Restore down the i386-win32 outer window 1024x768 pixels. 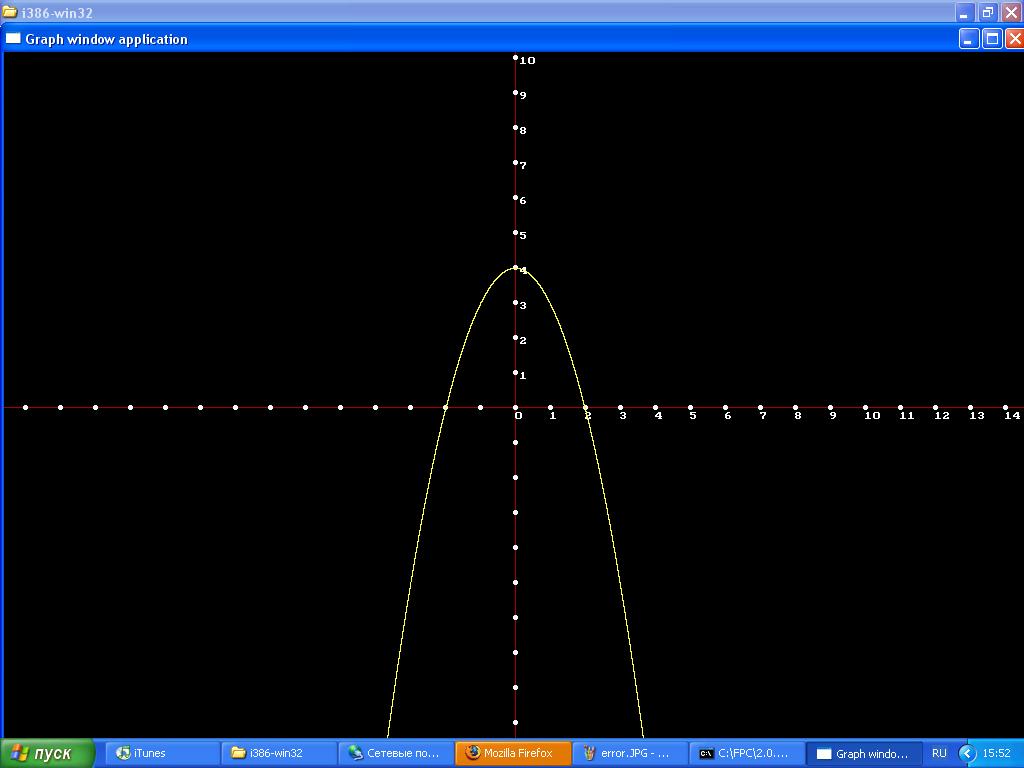[x=988, y=13]
